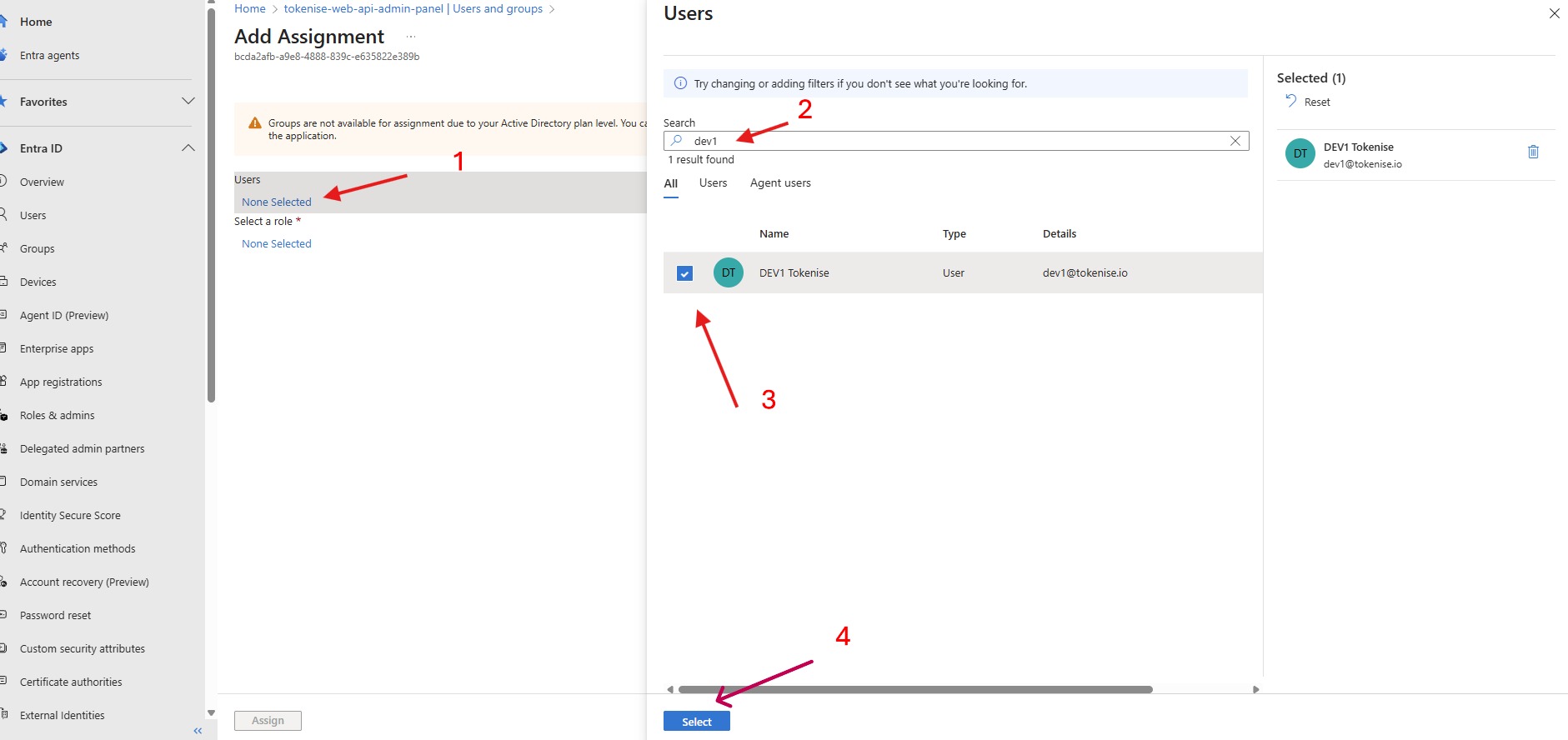The image size is (1568, 740).
Task: Expand the Favorites section
Action: 188,102
